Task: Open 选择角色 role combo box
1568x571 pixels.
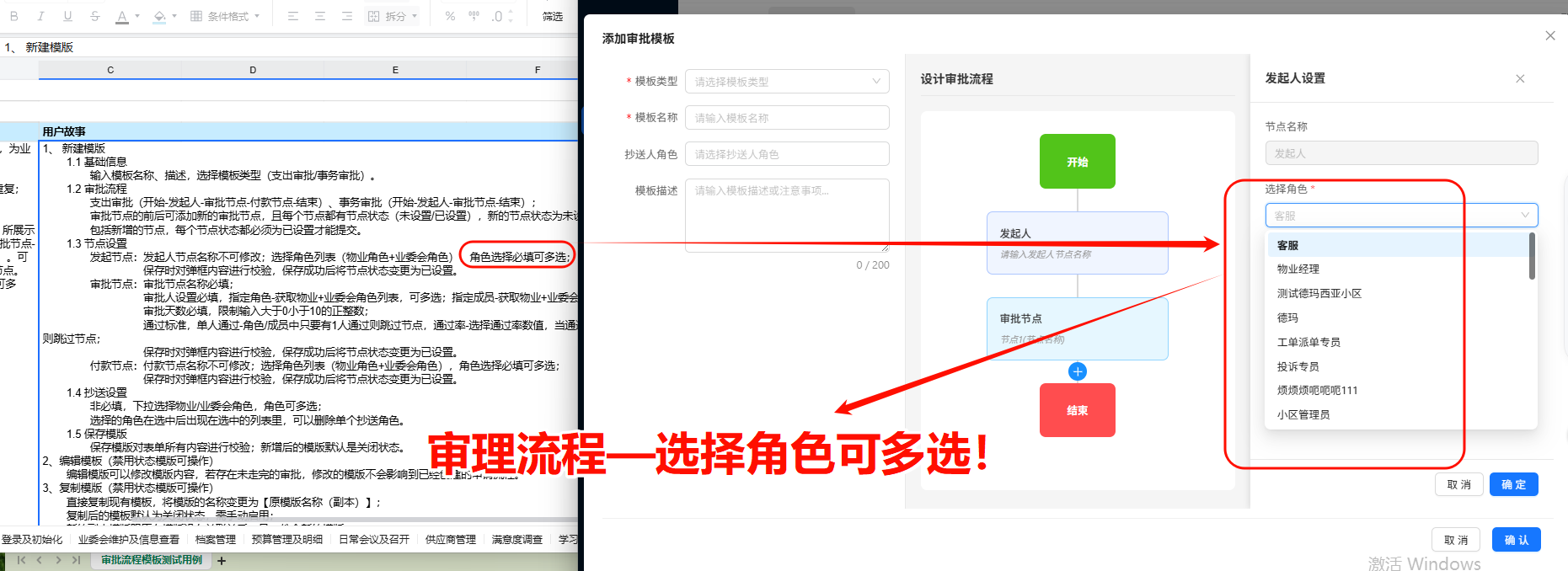Action: pyautogui.click(x=1401, y=216)
